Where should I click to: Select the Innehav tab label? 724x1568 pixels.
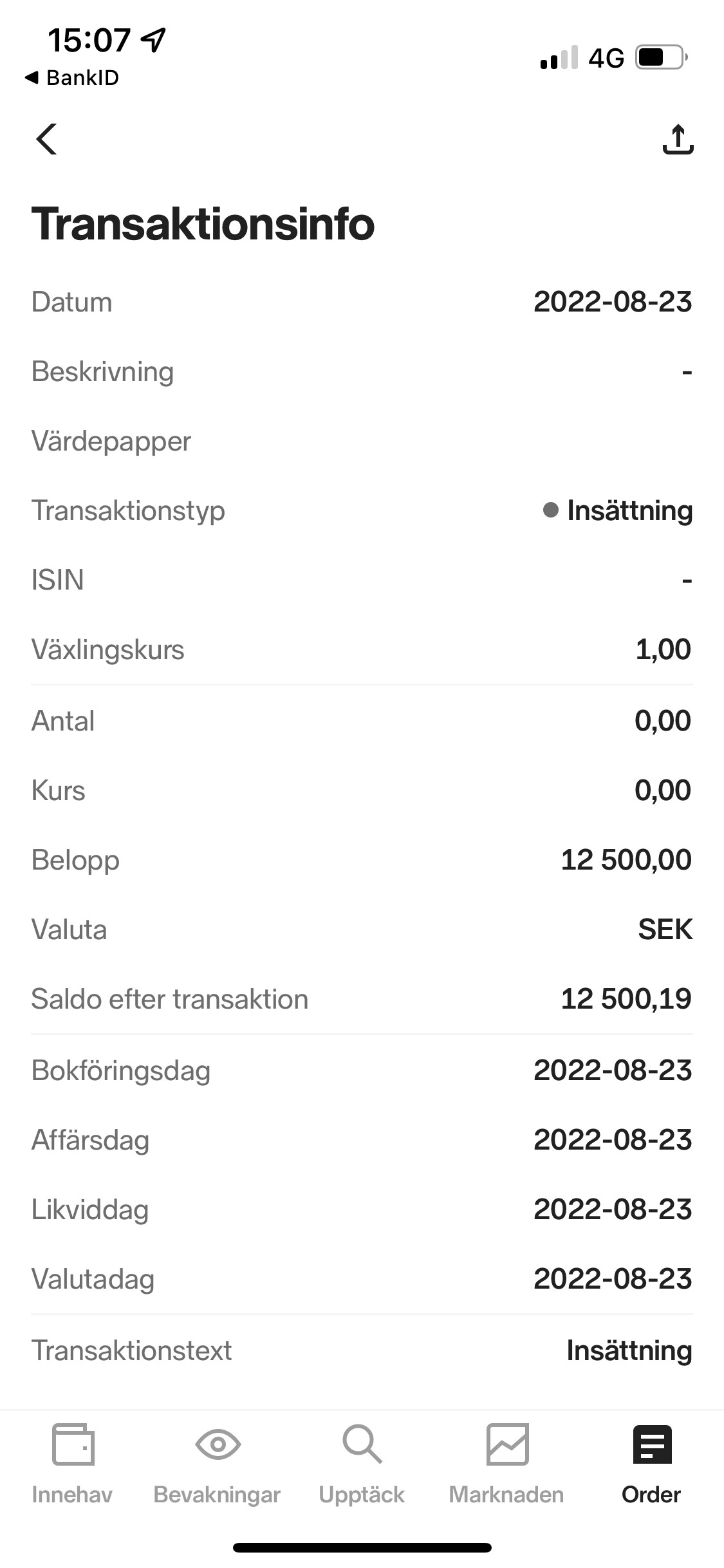click(x=72, y=1495)
